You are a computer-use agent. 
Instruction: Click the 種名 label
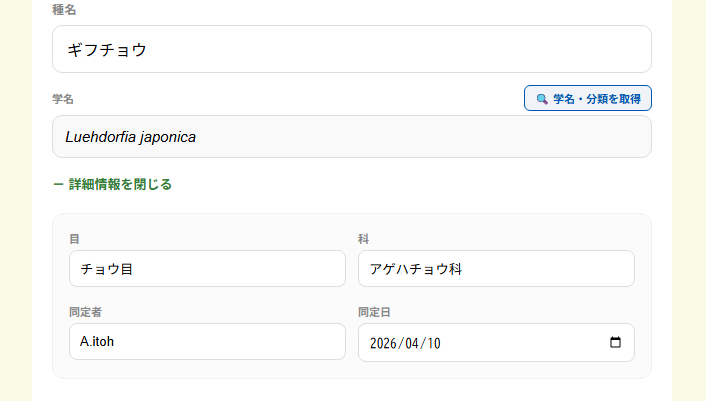pos(64,10)
